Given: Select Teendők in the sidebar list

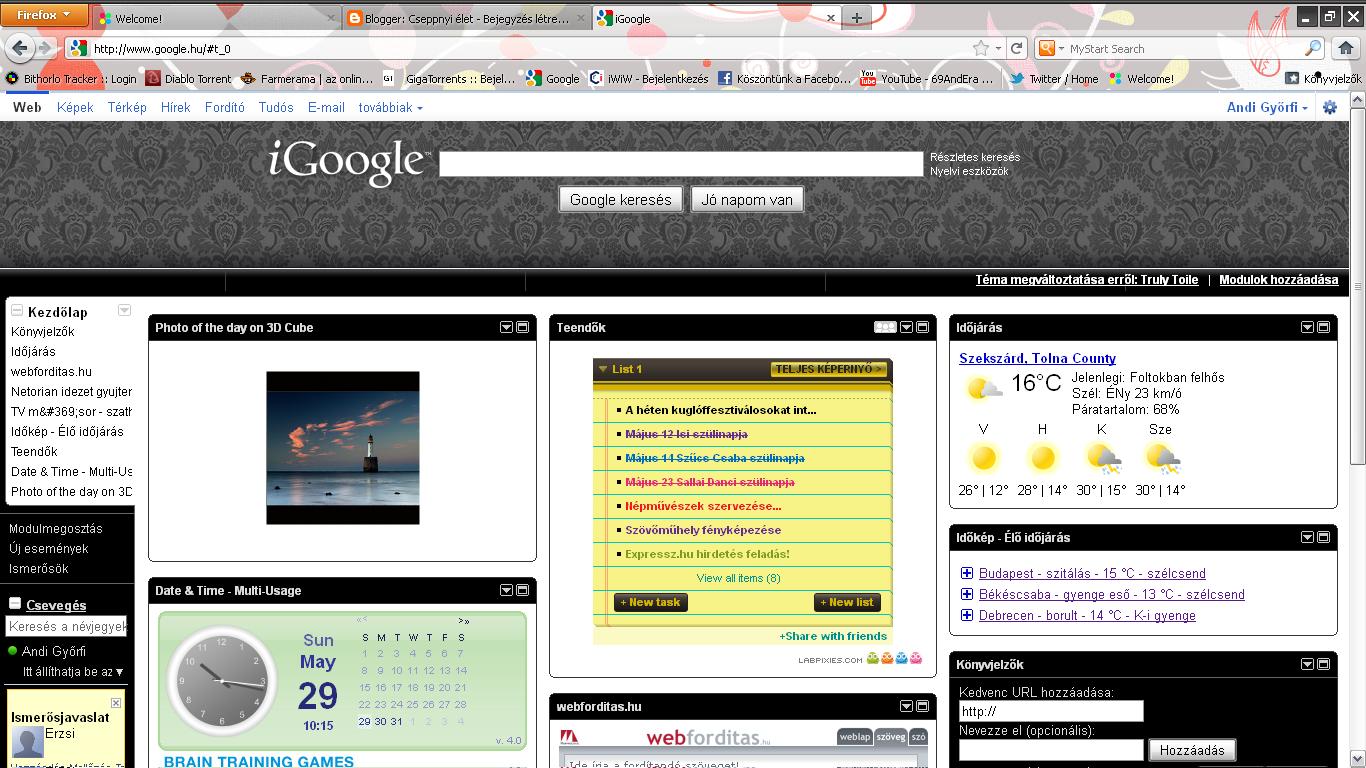Looking at the screenshot, I should pos(34,451).
